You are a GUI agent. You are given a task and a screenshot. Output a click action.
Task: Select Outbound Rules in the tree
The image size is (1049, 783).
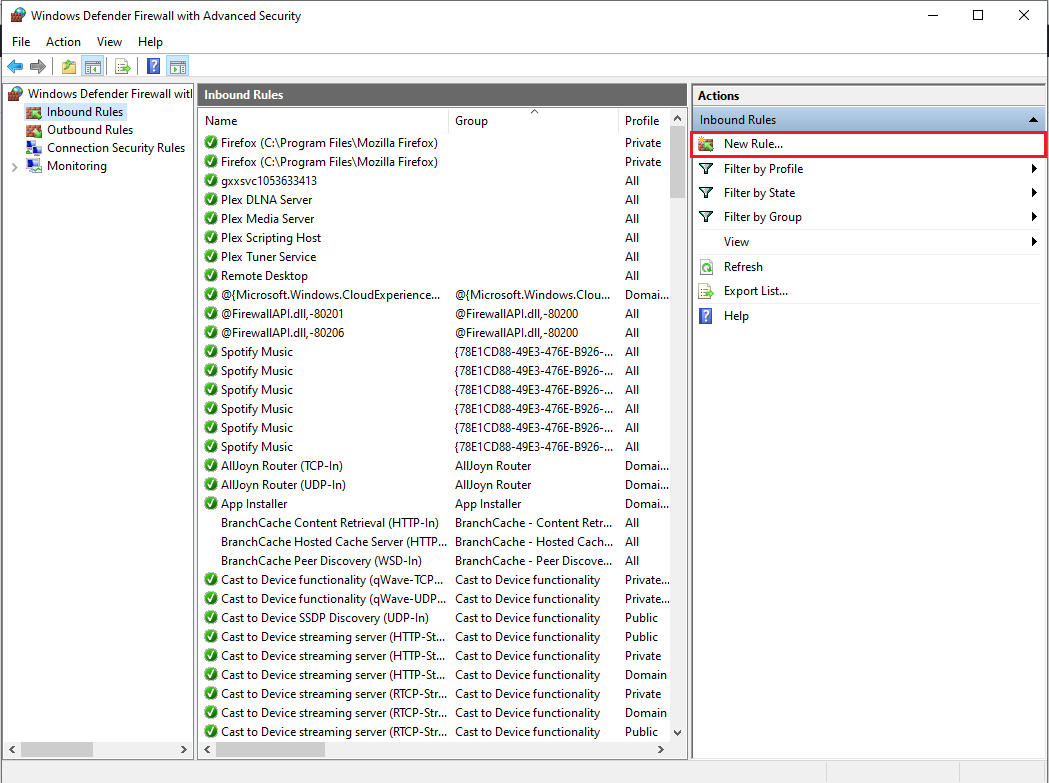click(x=90, y=130)
